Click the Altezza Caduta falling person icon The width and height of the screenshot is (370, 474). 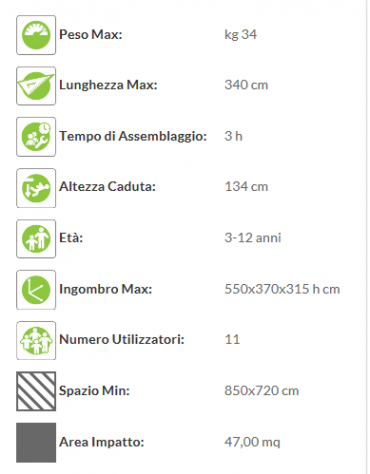click(x=36, y=188)
